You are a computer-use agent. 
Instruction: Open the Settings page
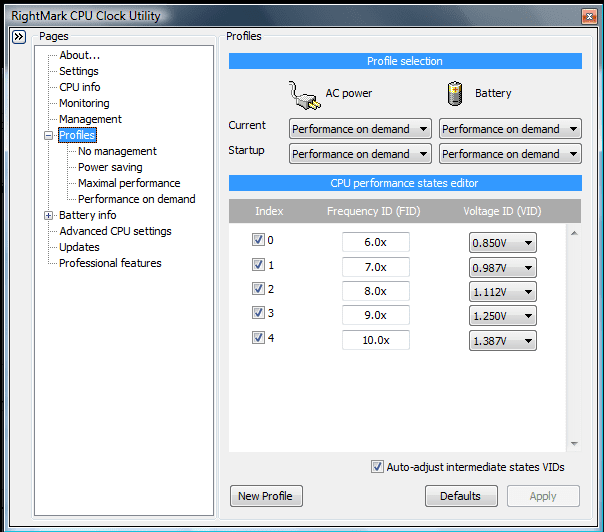click(79, 71)
